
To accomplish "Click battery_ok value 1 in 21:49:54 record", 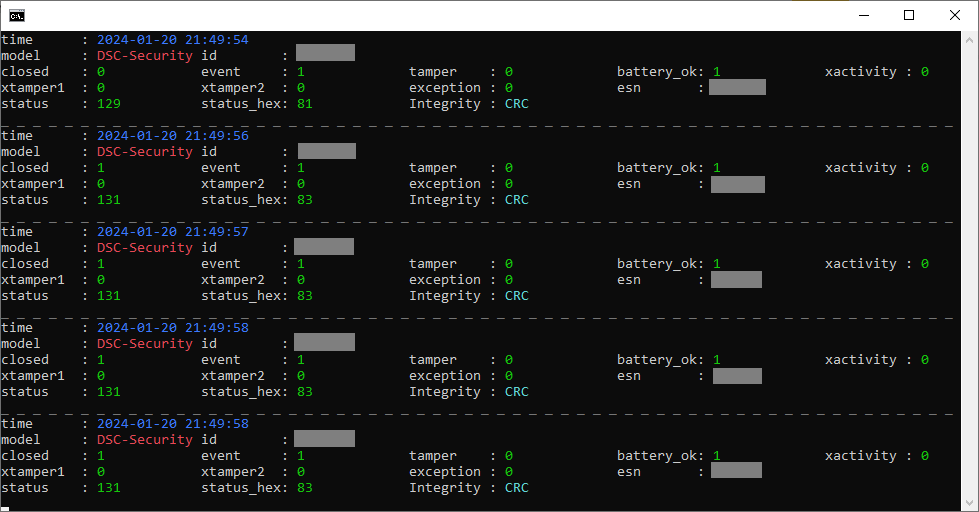I will 717,72.
